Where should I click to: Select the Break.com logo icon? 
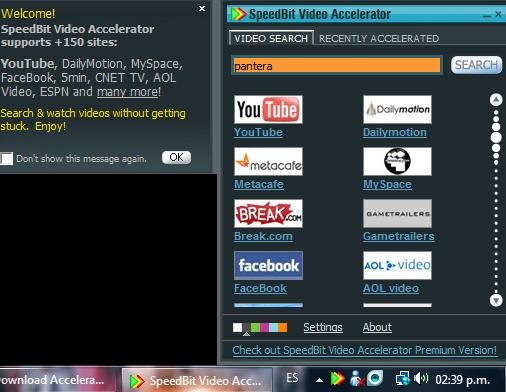(268, 213)
